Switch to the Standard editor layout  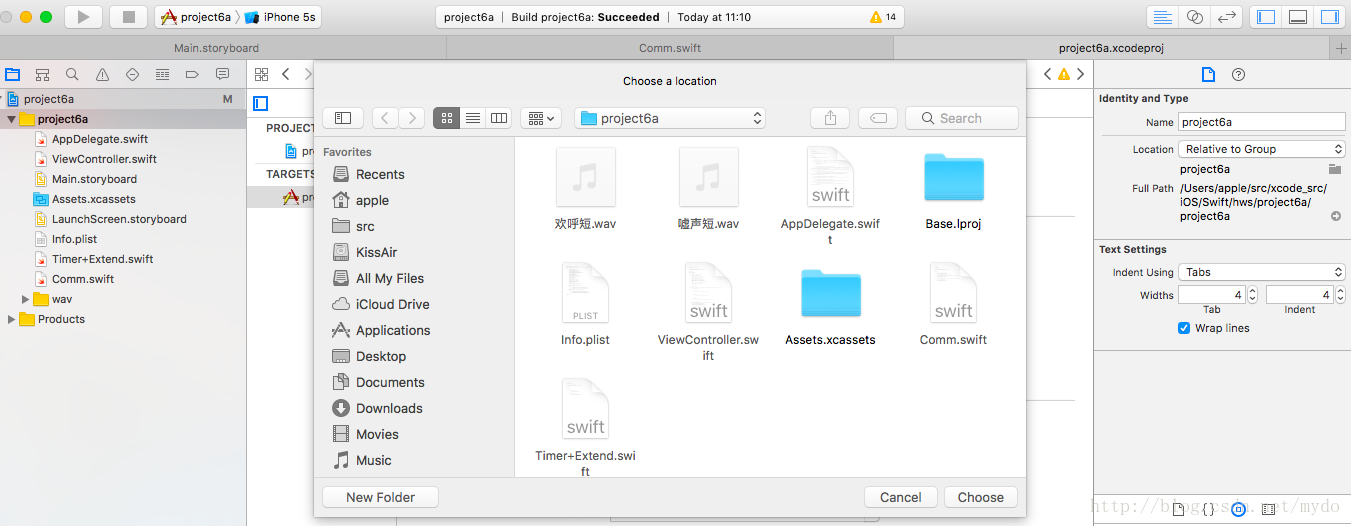point(1162,17)
